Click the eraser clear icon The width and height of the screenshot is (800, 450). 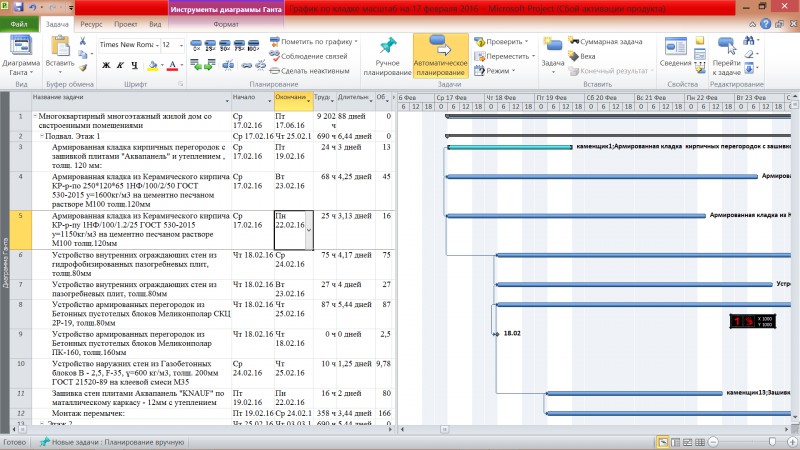point(750,54)
